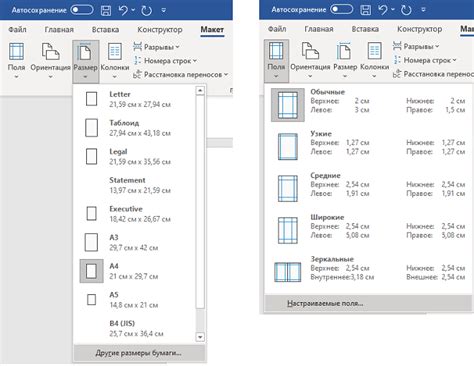
Task: Choose Зеркальные margins preset
Action: pos(369,269)
